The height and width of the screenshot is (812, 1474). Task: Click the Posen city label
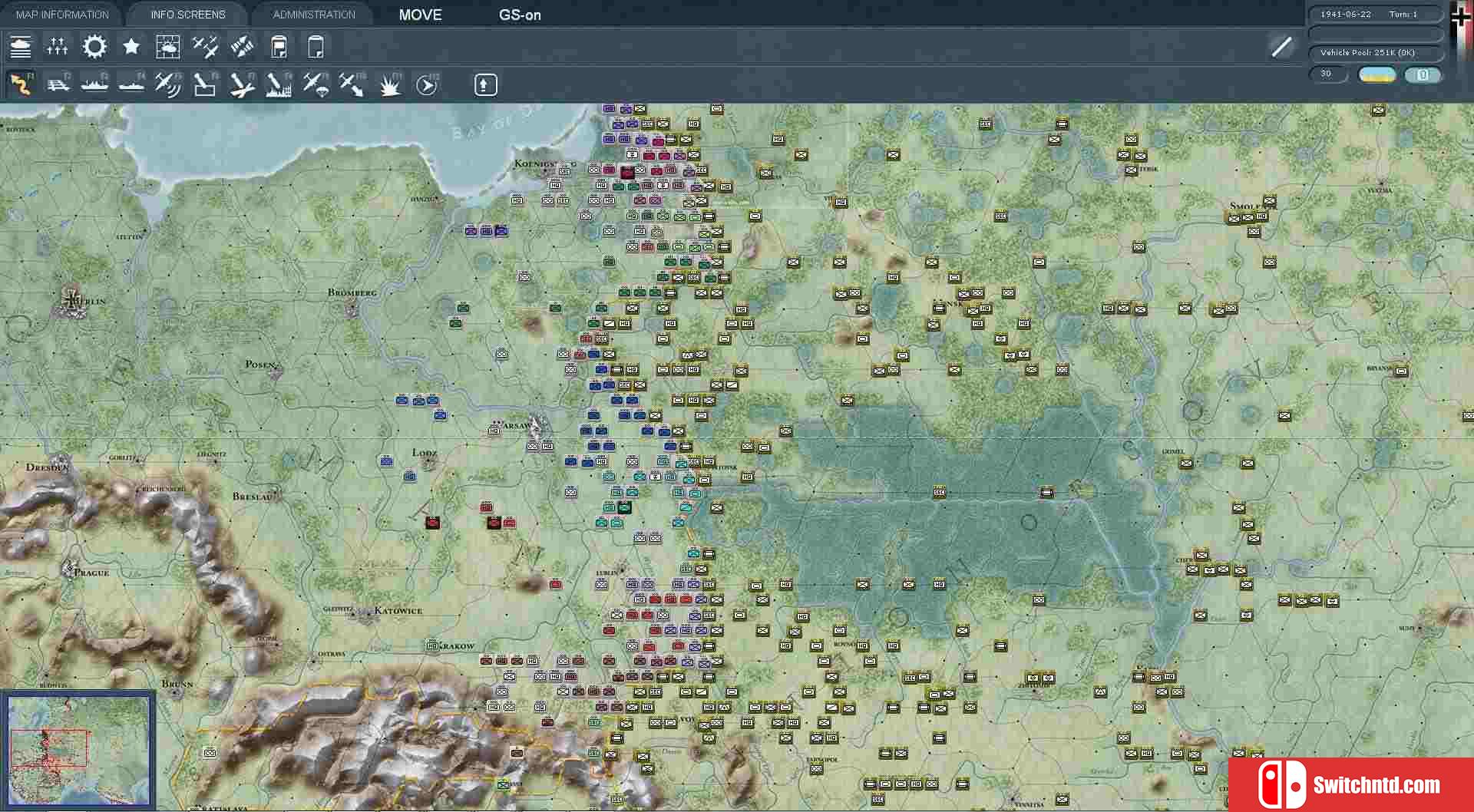click(x=260, y=365)
